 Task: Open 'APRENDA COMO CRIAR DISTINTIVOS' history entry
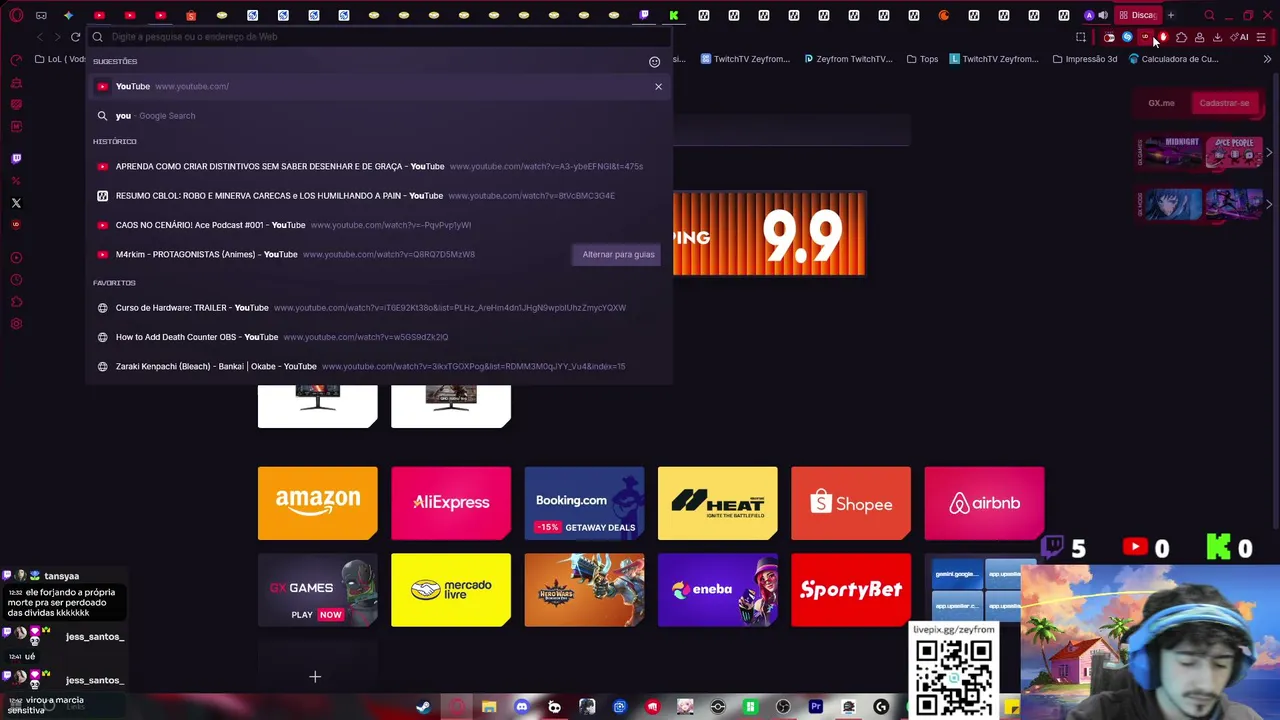[x=378, y=166]
